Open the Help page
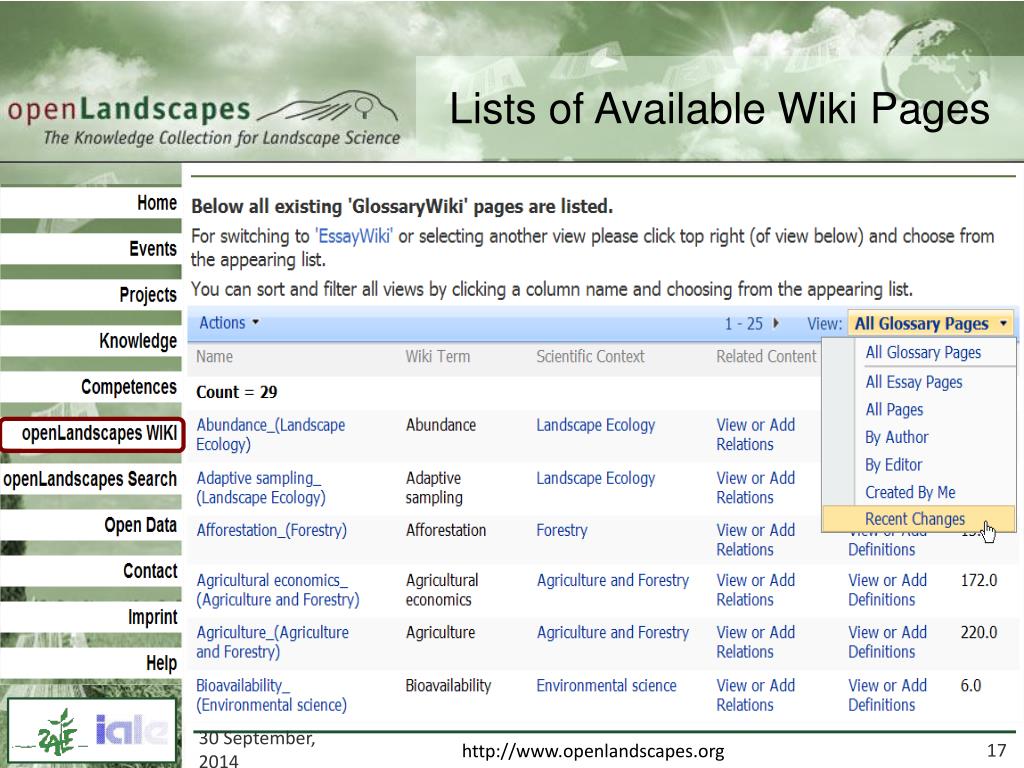The height and width of the screenshot is (768, 1024). [161, 664]
